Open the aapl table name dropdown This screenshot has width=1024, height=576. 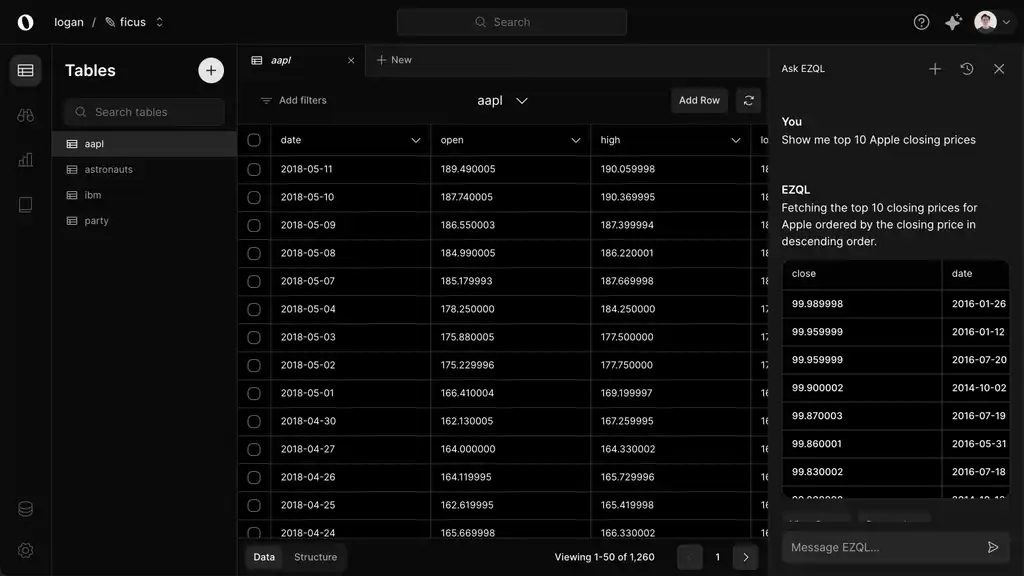(503, 100)
